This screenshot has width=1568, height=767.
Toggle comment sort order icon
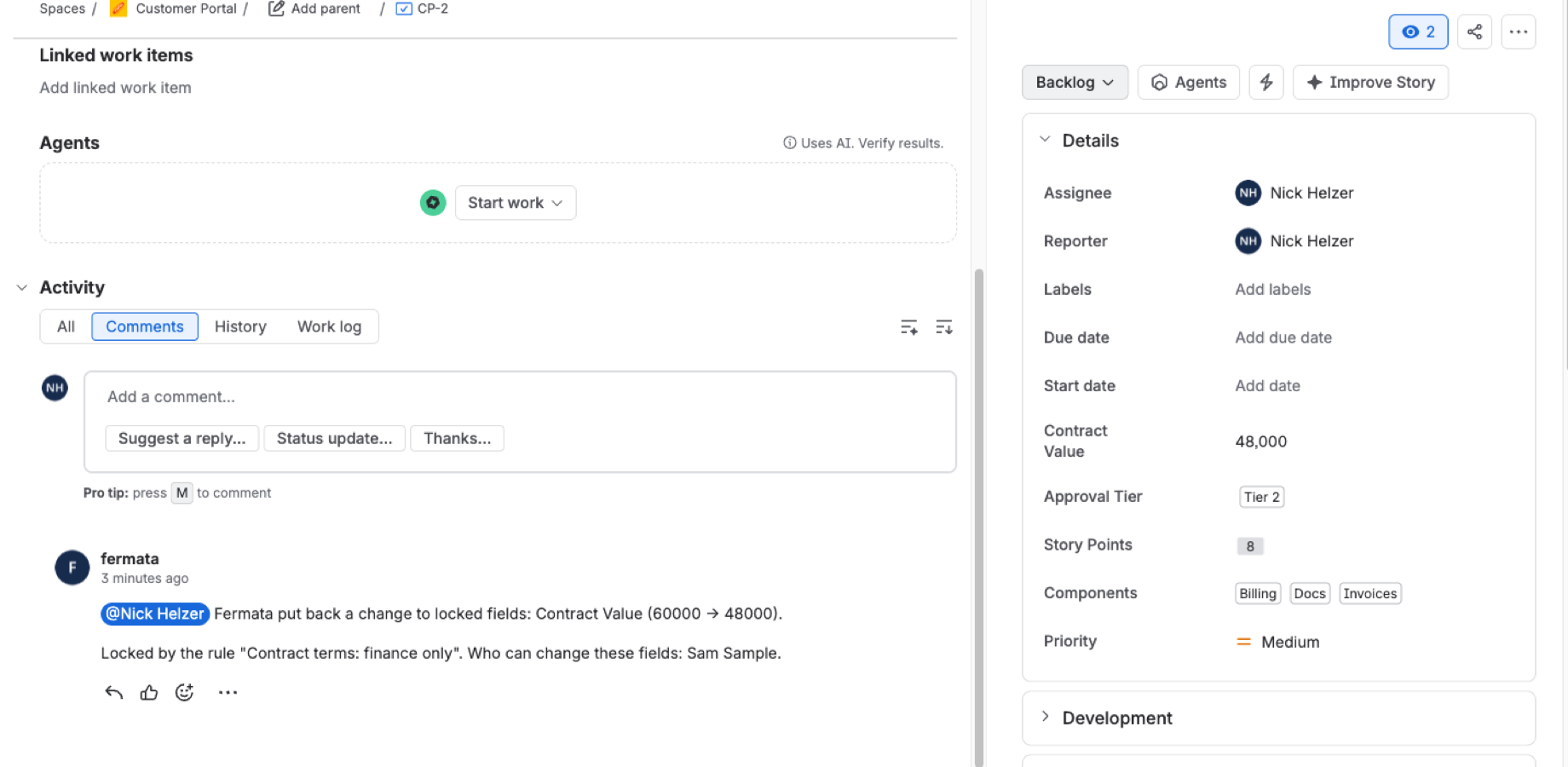pyautogui.click(x=944, y=327)
